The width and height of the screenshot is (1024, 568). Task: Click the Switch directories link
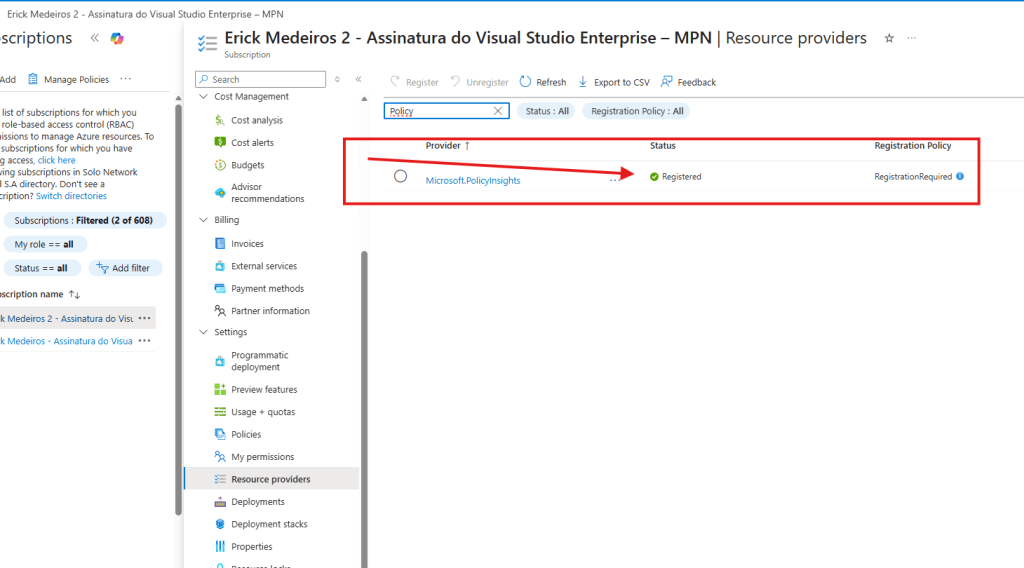71,196
